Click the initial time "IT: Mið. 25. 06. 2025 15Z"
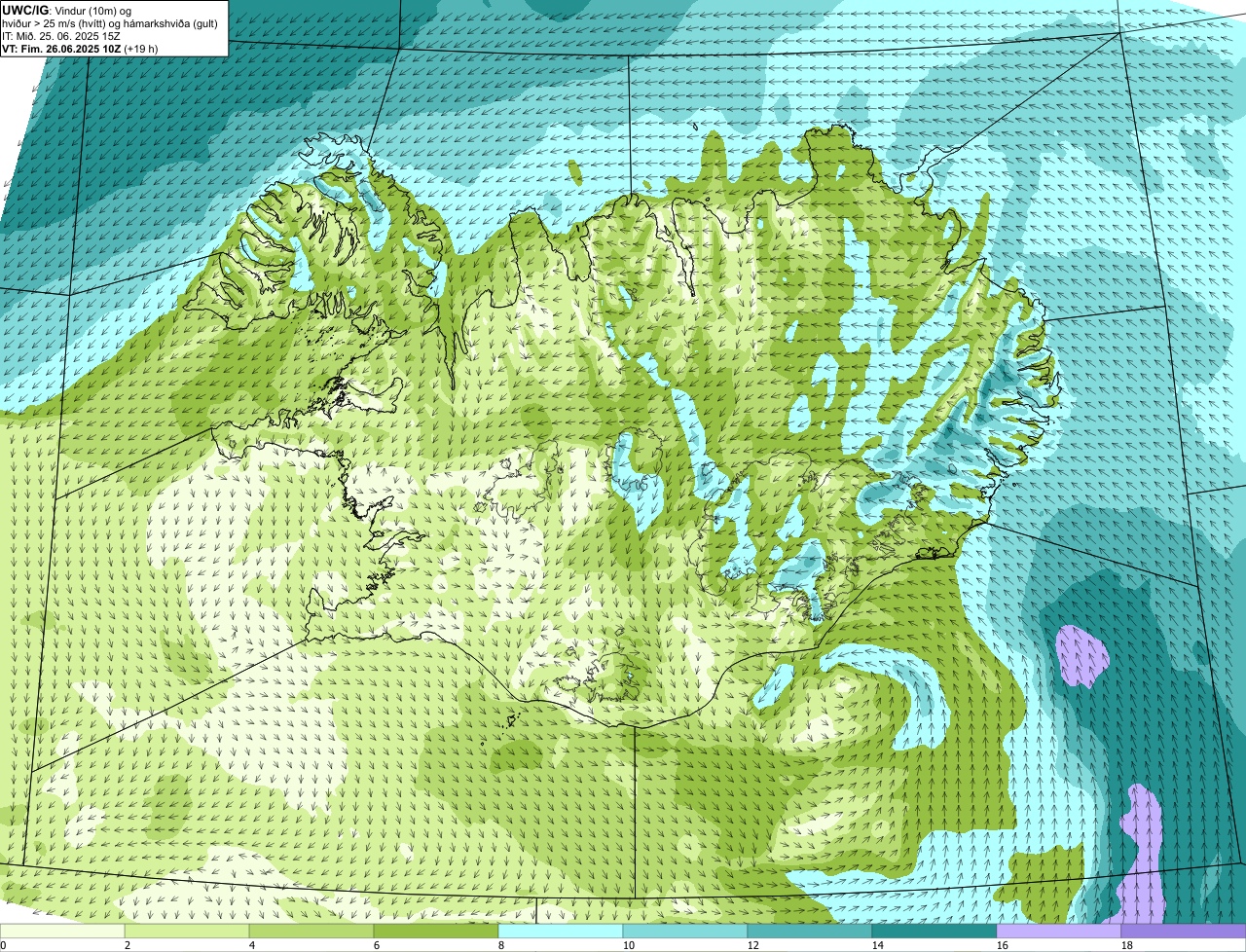The image size is (1246, 952). click(61, 35)
